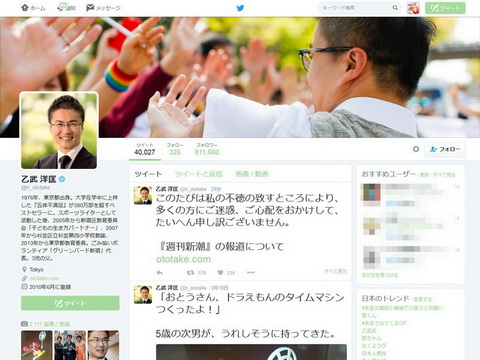Image resolution: width=480 pixels, height=360 pixels.
Task: Open the first media thumbnail with toy
Action: 37,345
